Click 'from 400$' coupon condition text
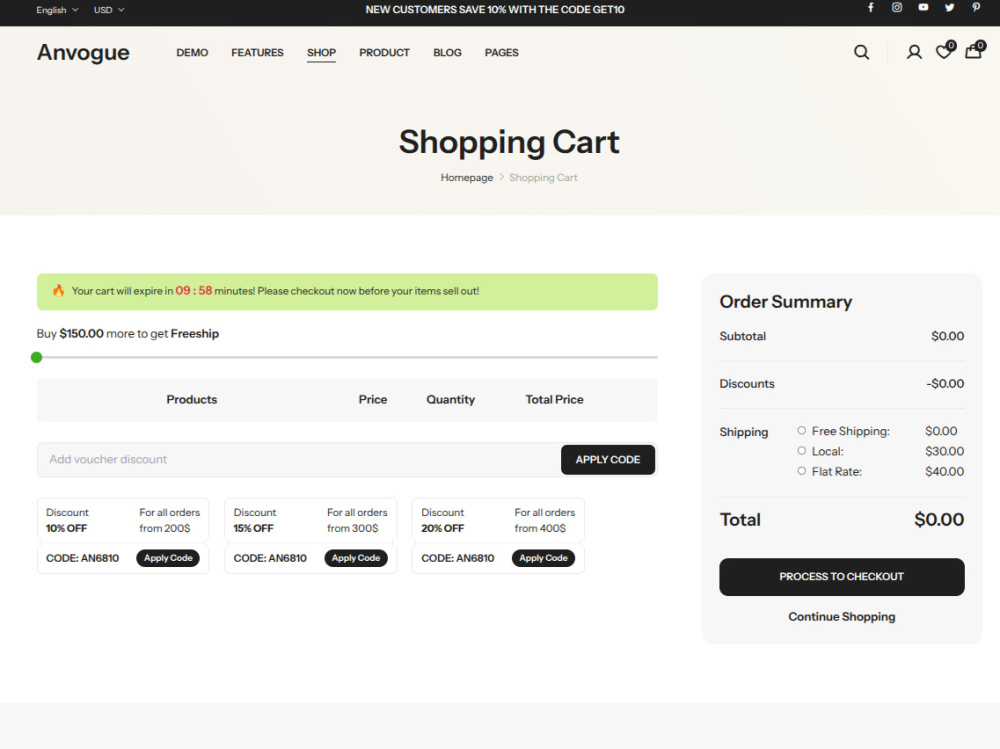Screen dimensions: 1000x749 click(540, 528)
